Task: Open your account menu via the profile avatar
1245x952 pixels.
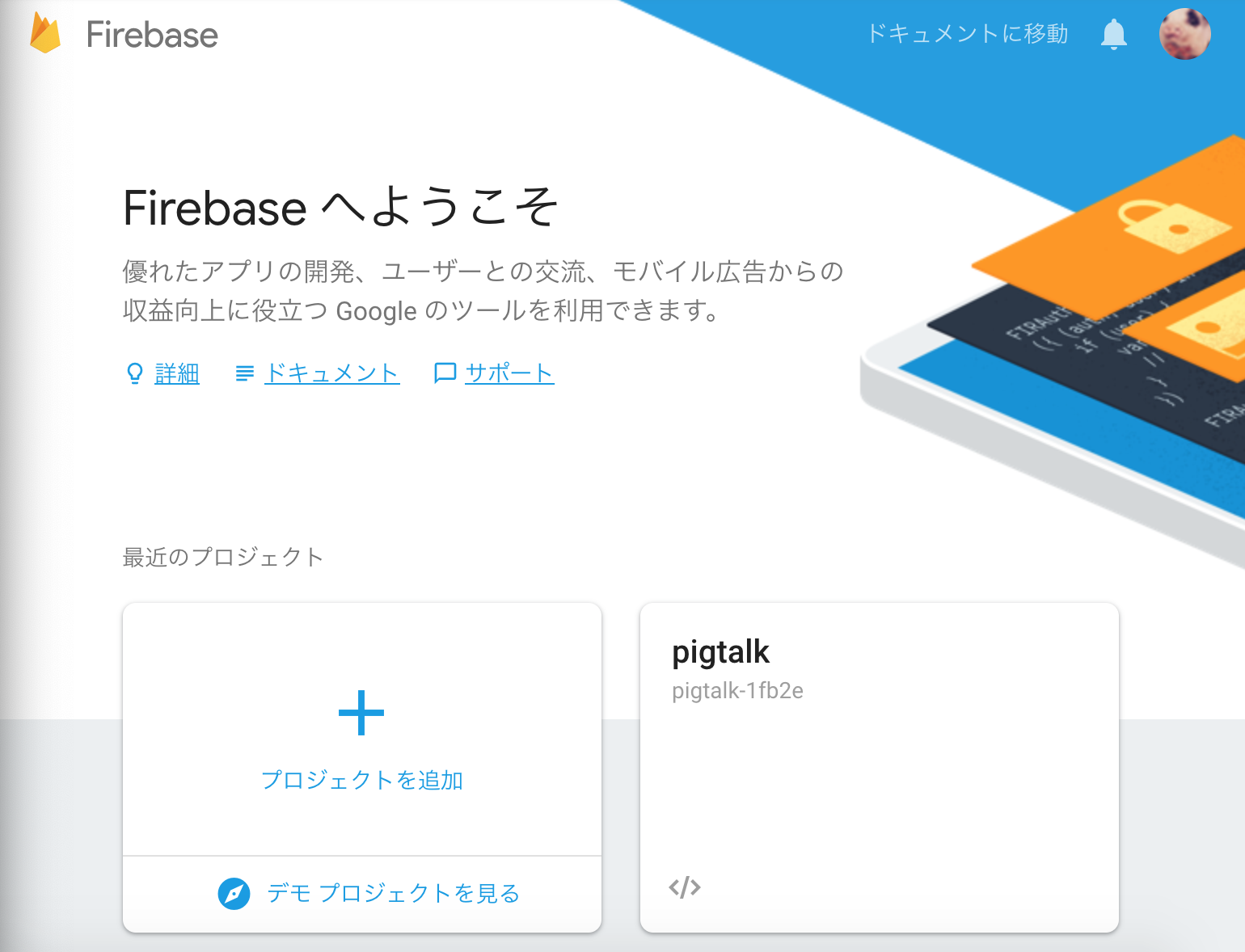Action: click(x=1185, y=34)
